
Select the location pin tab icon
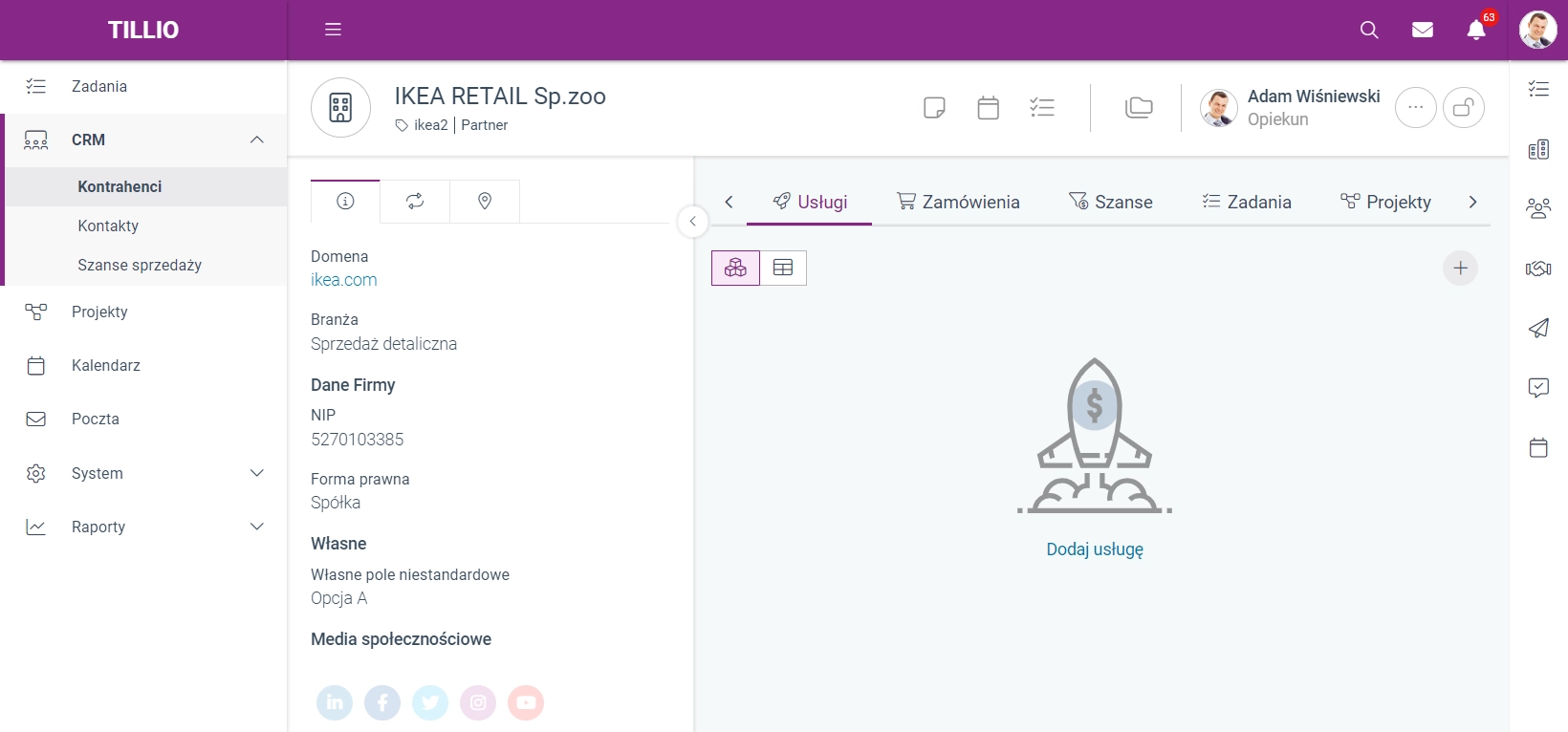[485, 201]
